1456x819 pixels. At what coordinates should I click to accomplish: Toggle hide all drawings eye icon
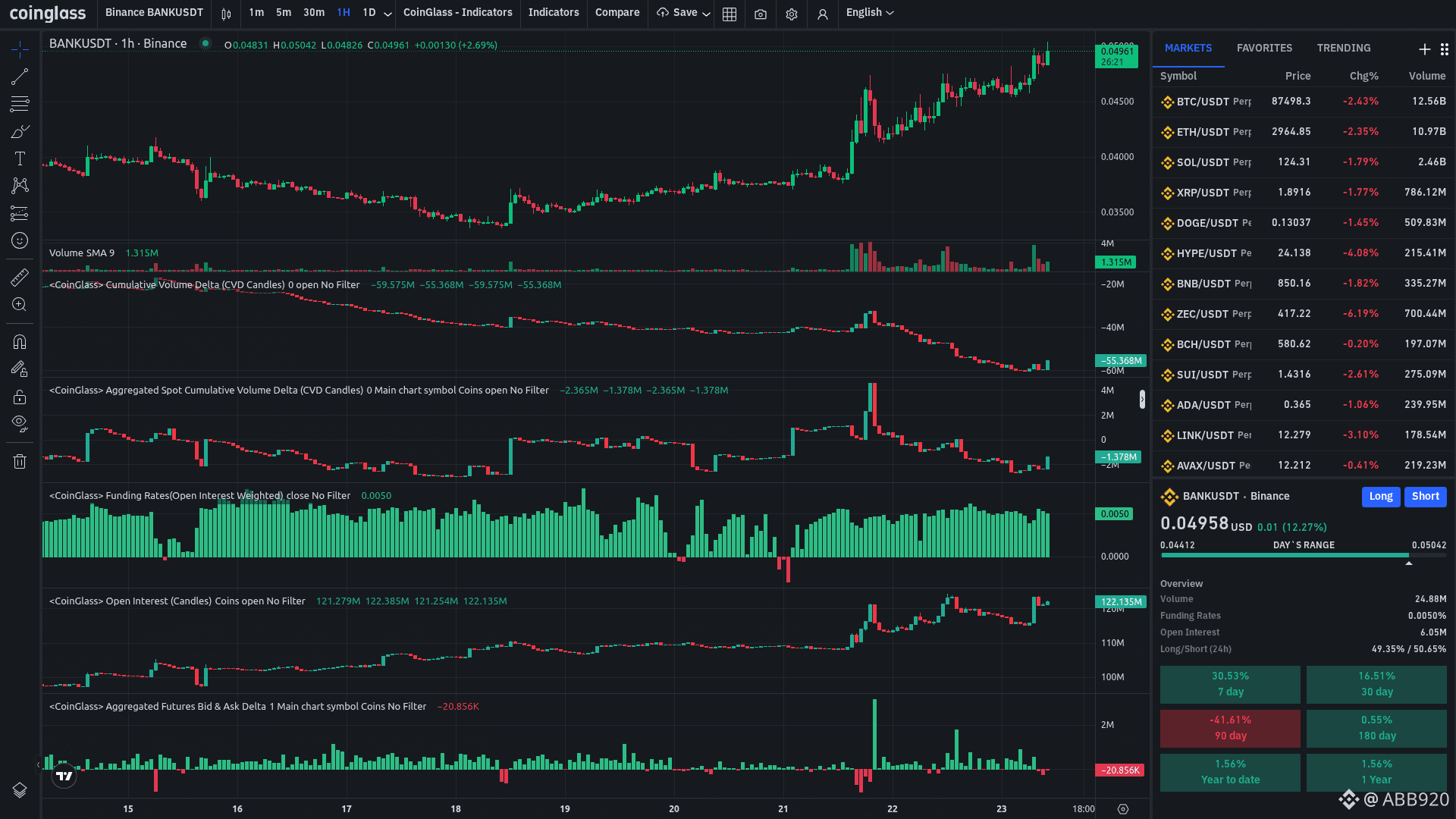[20, 423]
